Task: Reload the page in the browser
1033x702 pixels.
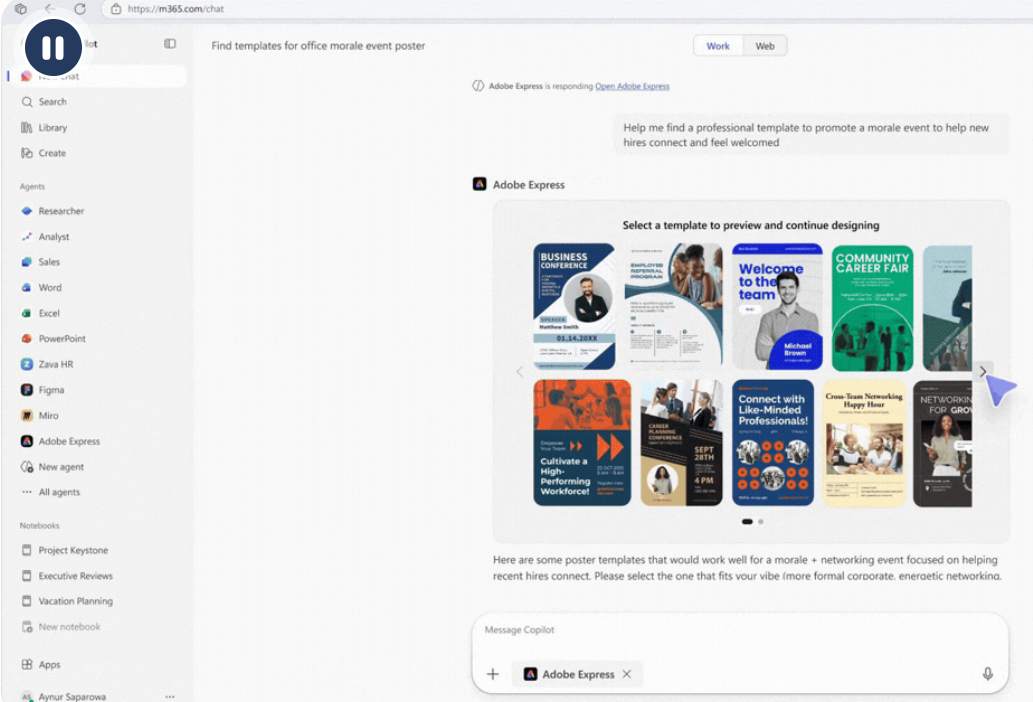Action: [x=80, y=9]
